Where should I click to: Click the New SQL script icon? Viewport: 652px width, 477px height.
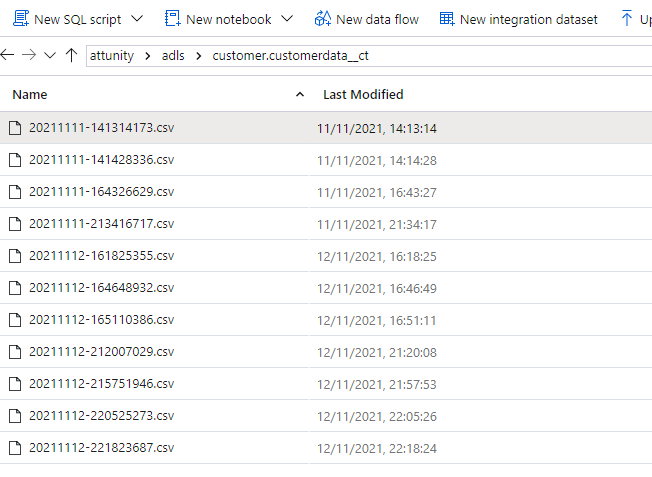19,19
